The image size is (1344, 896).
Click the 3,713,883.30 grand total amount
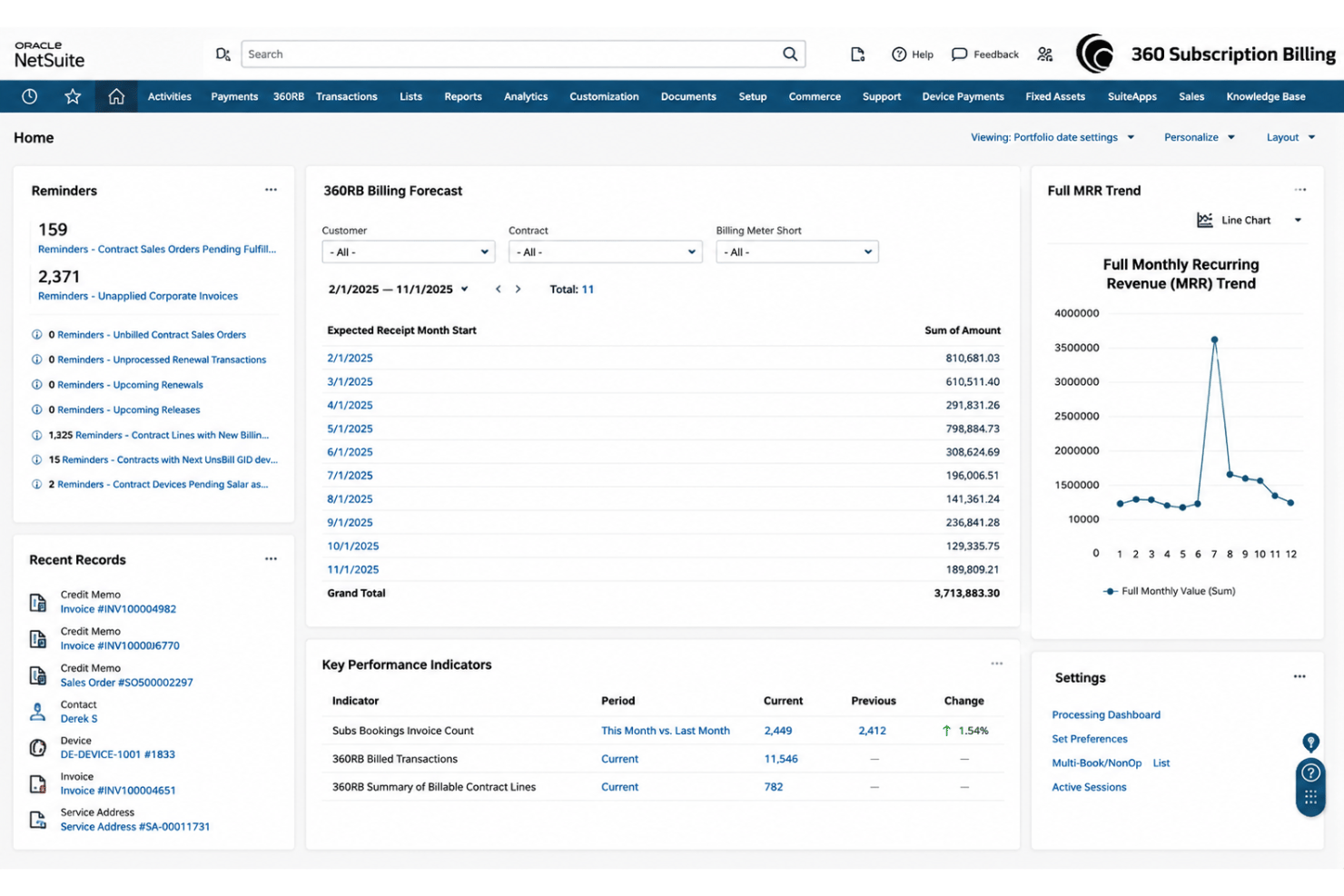[966, 593]
